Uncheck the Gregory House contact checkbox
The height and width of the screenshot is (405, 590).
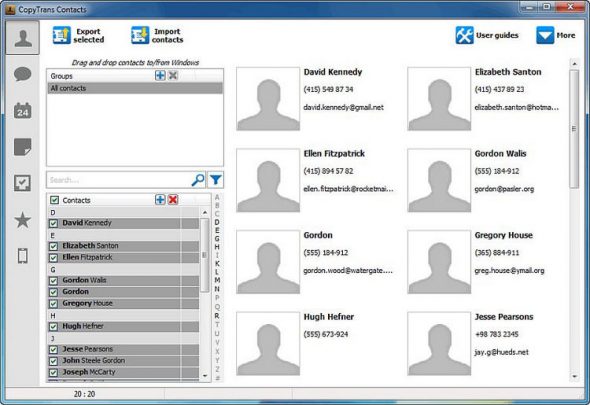point(53,303)
